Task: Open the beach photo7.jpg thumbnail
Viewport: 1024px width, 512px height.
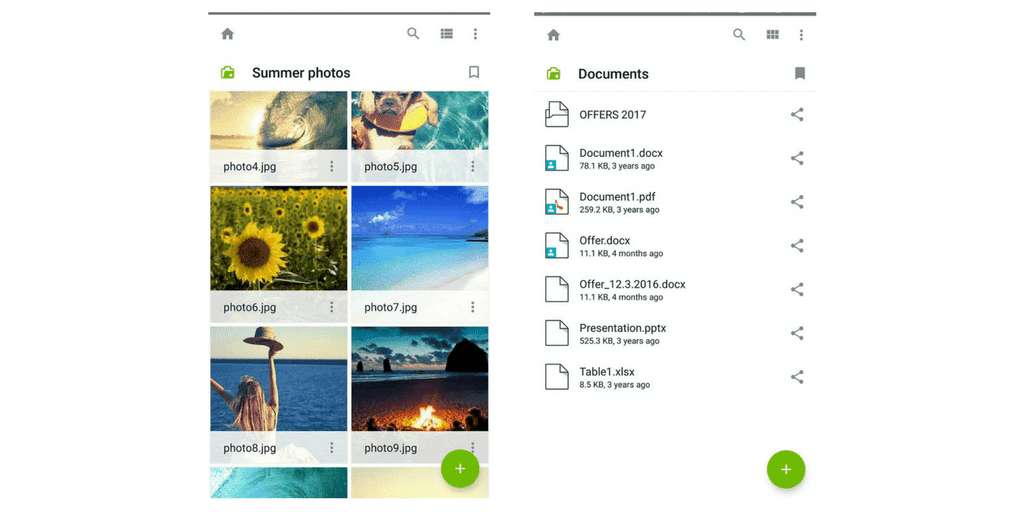Action: point(420,238)
